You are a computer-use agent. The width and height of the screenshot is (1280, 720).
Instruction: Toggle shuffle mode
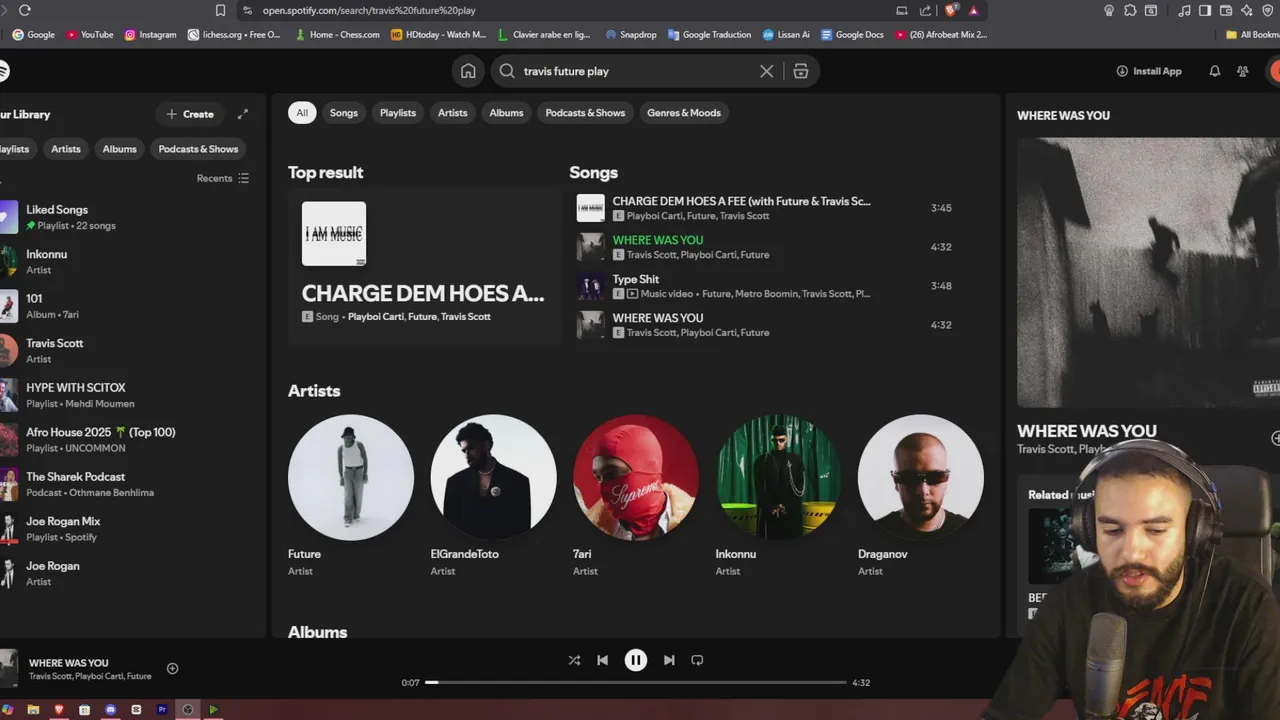tap(574, 660)
